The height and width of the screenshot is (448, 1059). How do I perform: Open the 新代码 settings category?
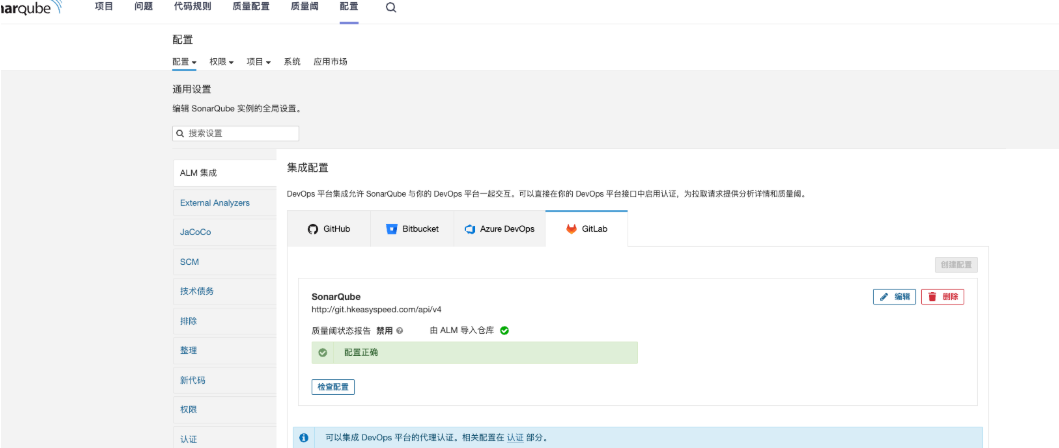click(225, 380)
